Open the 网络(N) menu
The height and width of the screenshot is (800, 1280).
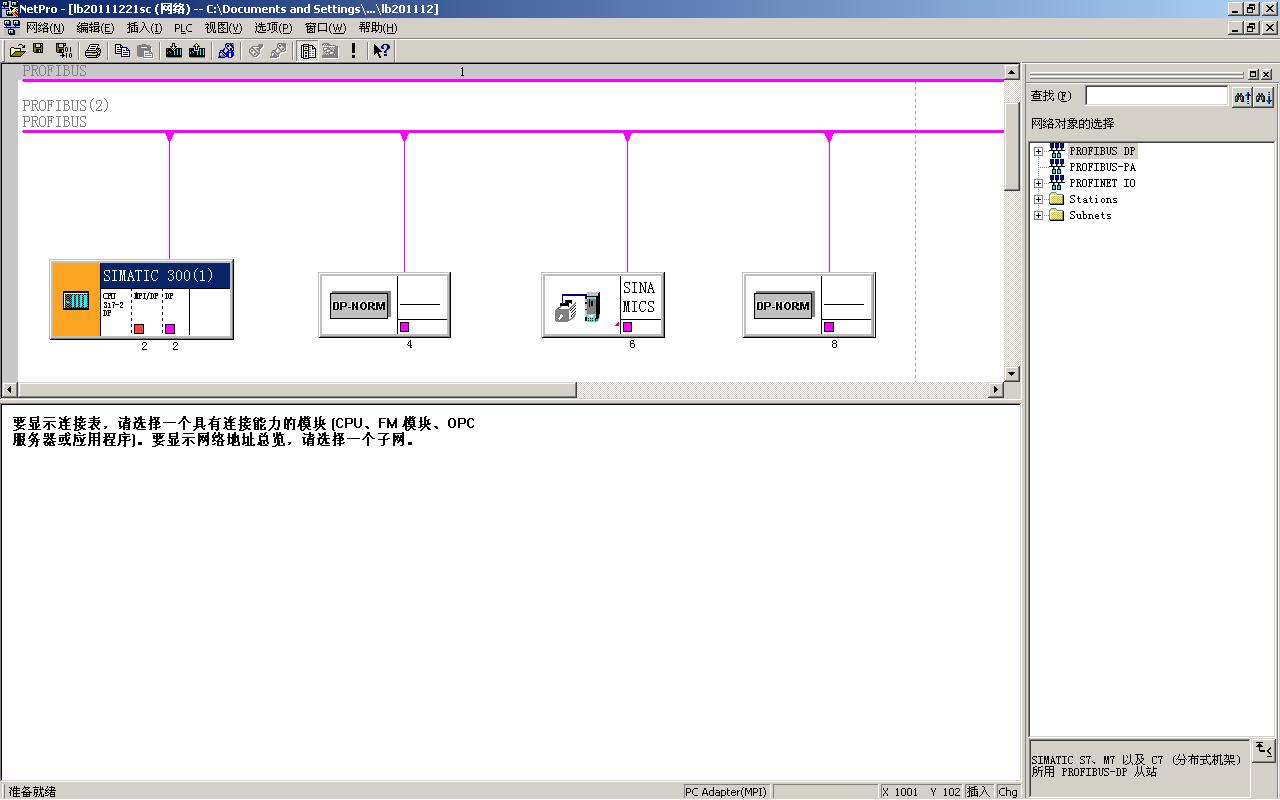click(x=45, y=28)
